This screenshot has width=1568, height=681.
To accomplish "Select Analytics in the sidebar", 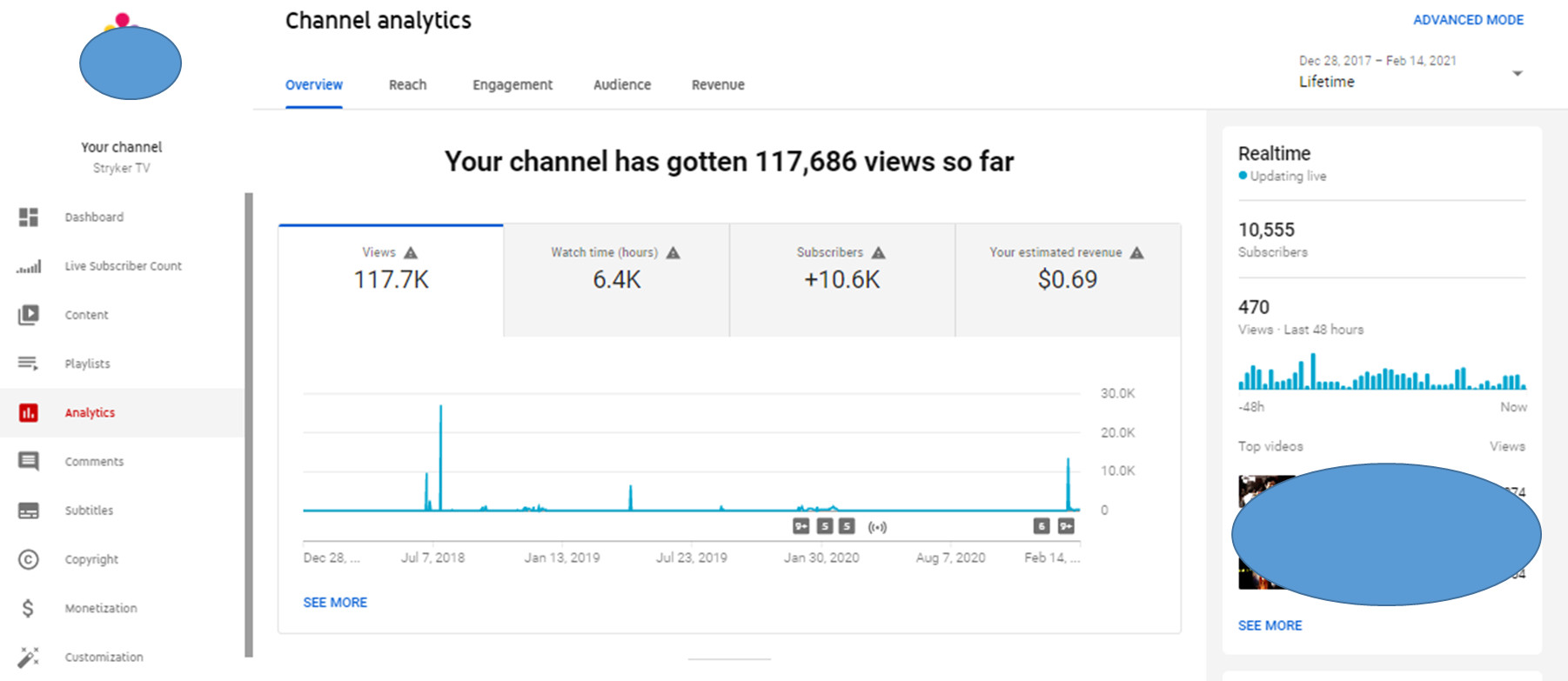I will [90, 412].
